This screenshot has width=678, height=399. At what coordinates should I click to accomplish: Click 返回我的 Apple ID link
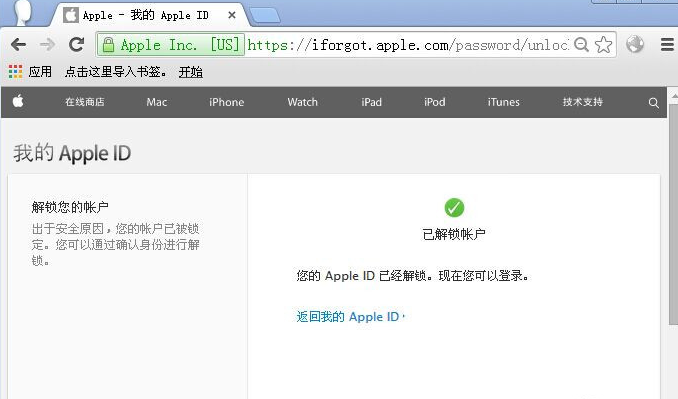(351, 317)
